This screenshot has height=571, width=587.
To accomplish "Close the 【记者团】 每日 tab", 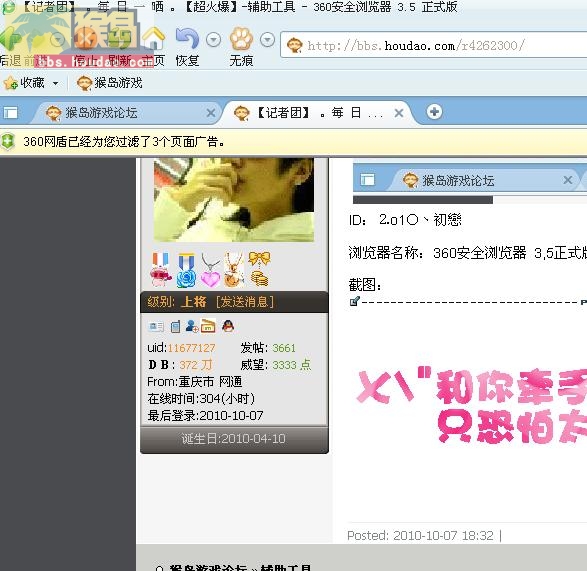I will [x=399, y=113].
